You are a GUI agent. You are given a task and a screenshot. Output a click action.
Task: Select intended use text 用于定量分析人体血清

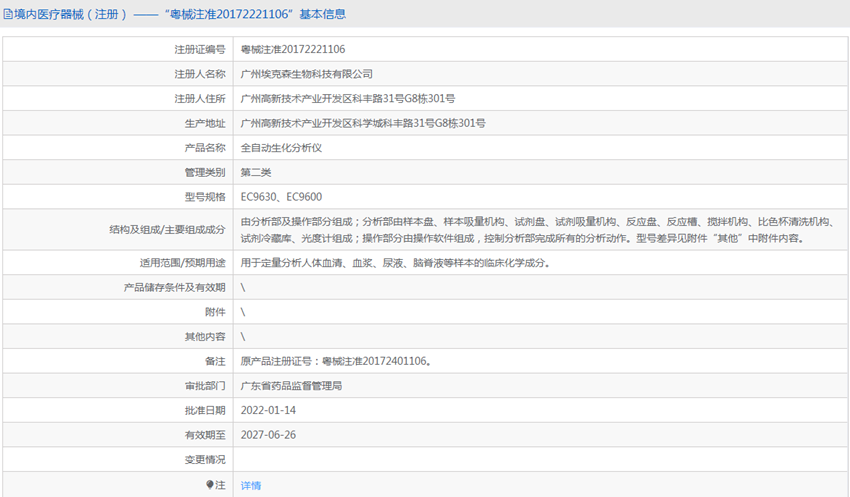pos(395,263)
